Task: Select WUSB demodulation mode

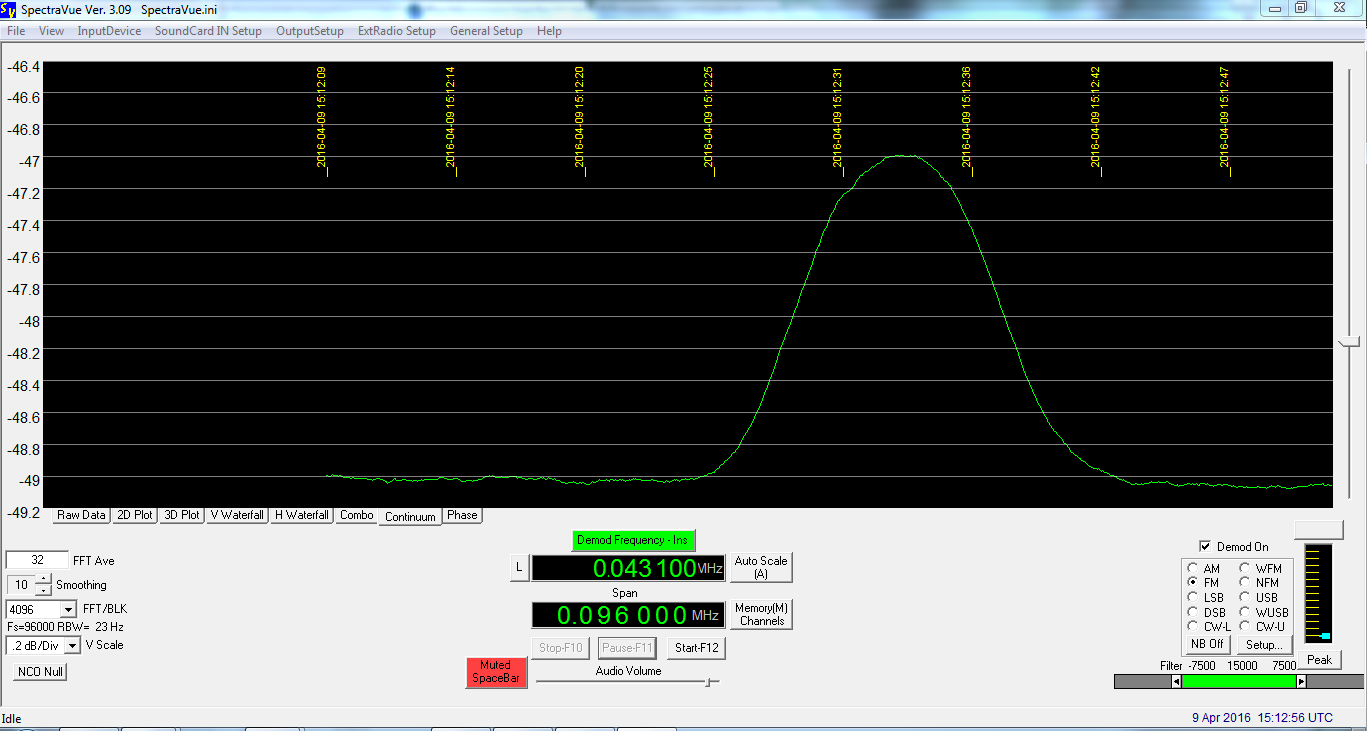Action: tap(1246, 612)
